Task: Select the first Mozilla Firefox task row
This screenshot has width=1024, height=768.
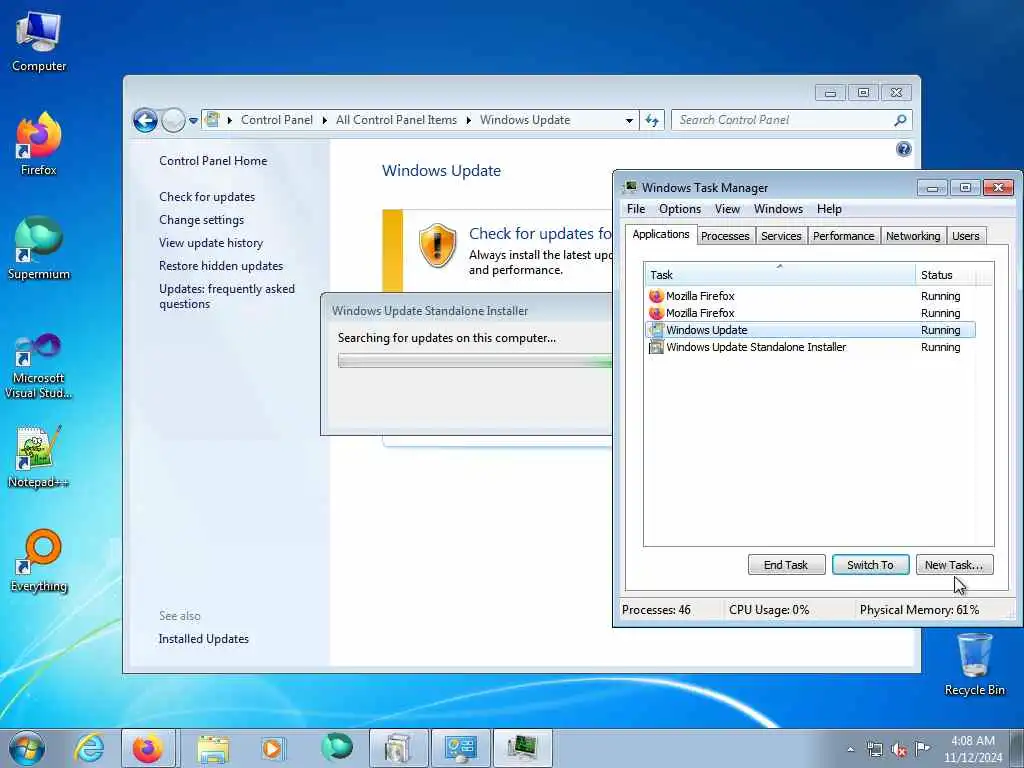Action: point(810,296)
